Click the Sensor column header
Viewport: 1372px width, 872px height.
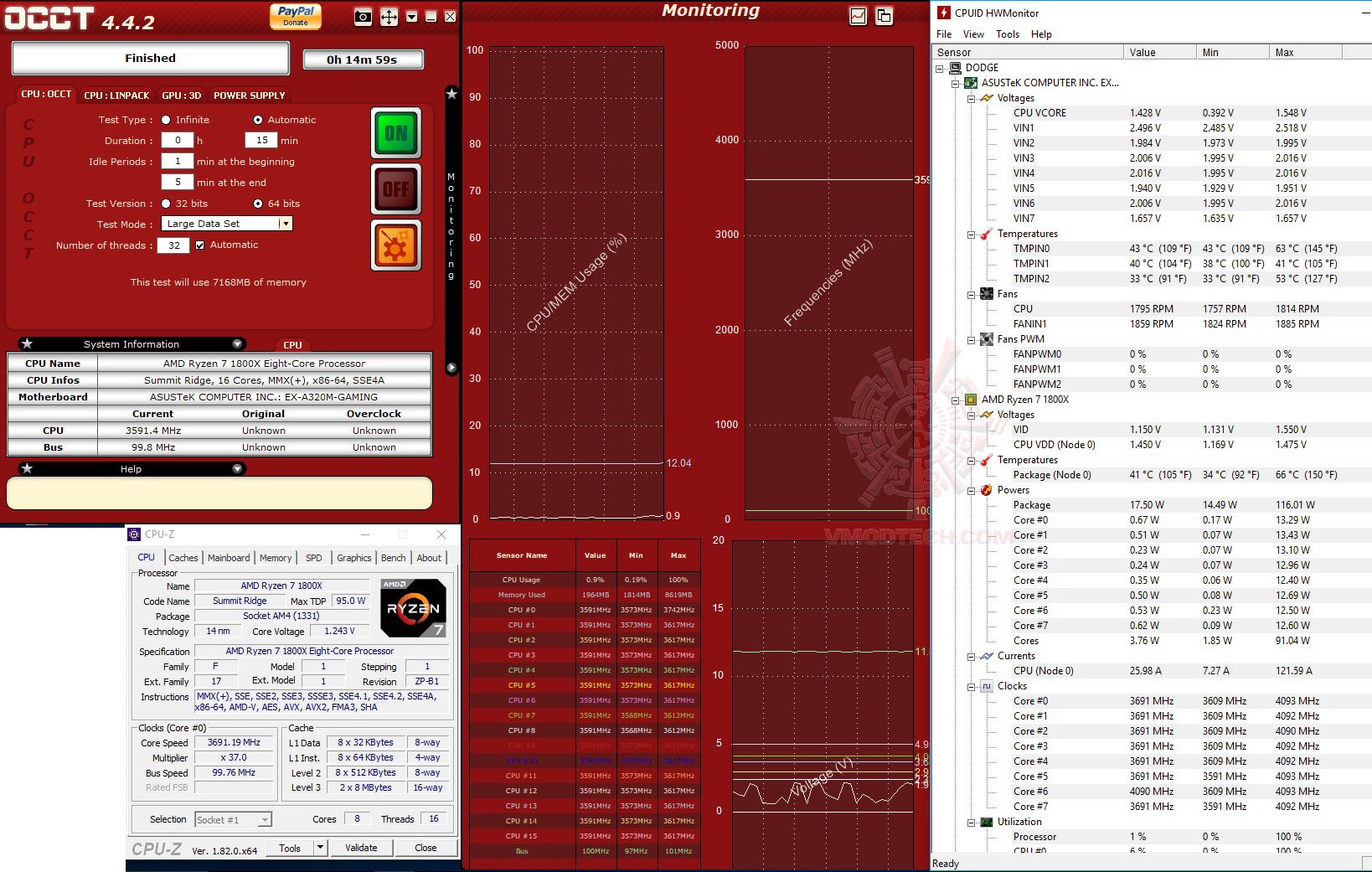click(1028, 52)
